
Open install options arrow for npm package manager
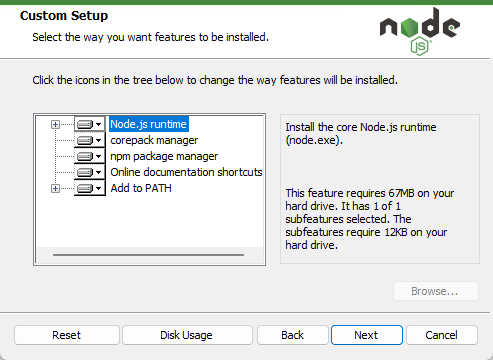point(98,156)
